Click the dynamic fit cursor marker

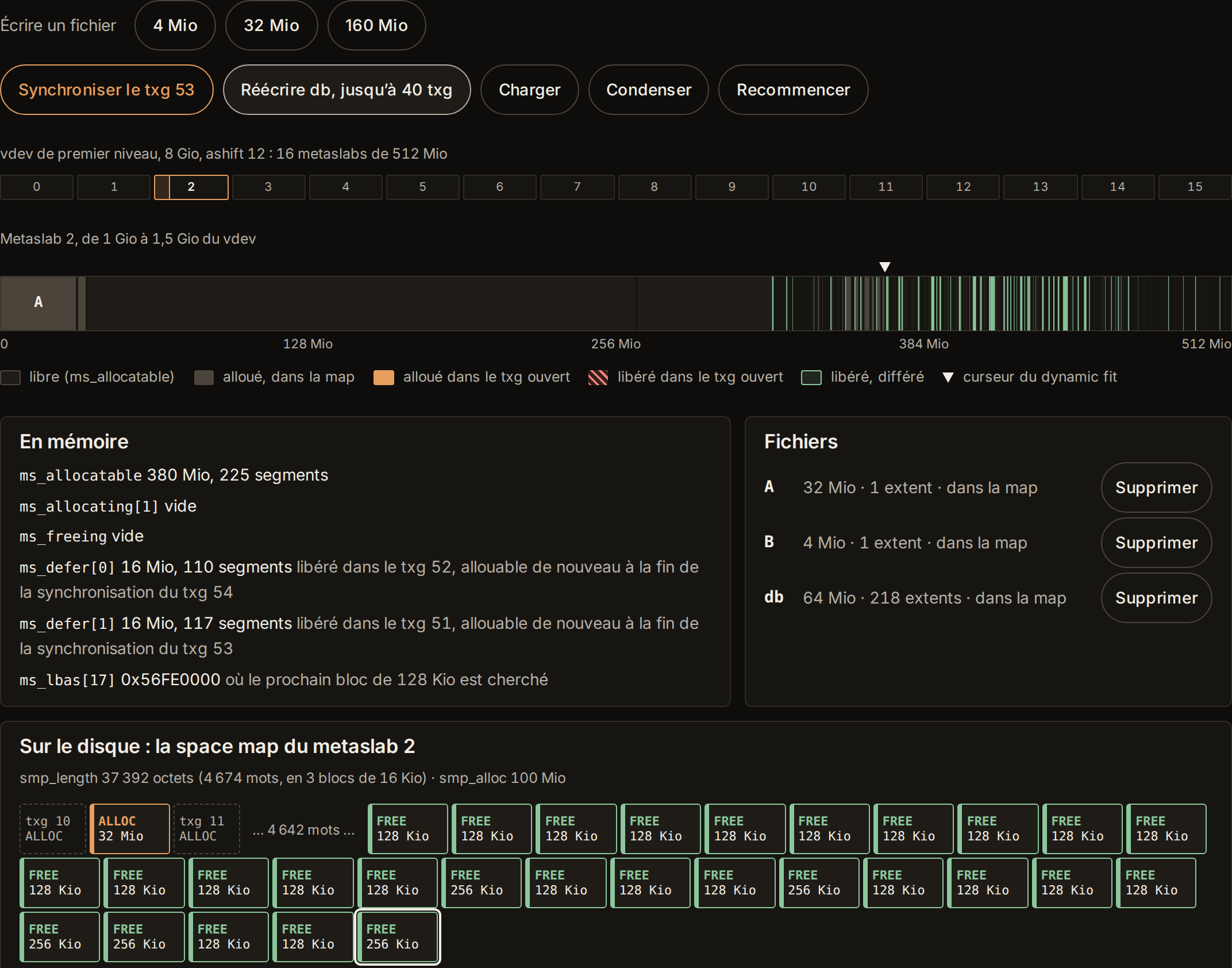(x=885, y=267)
